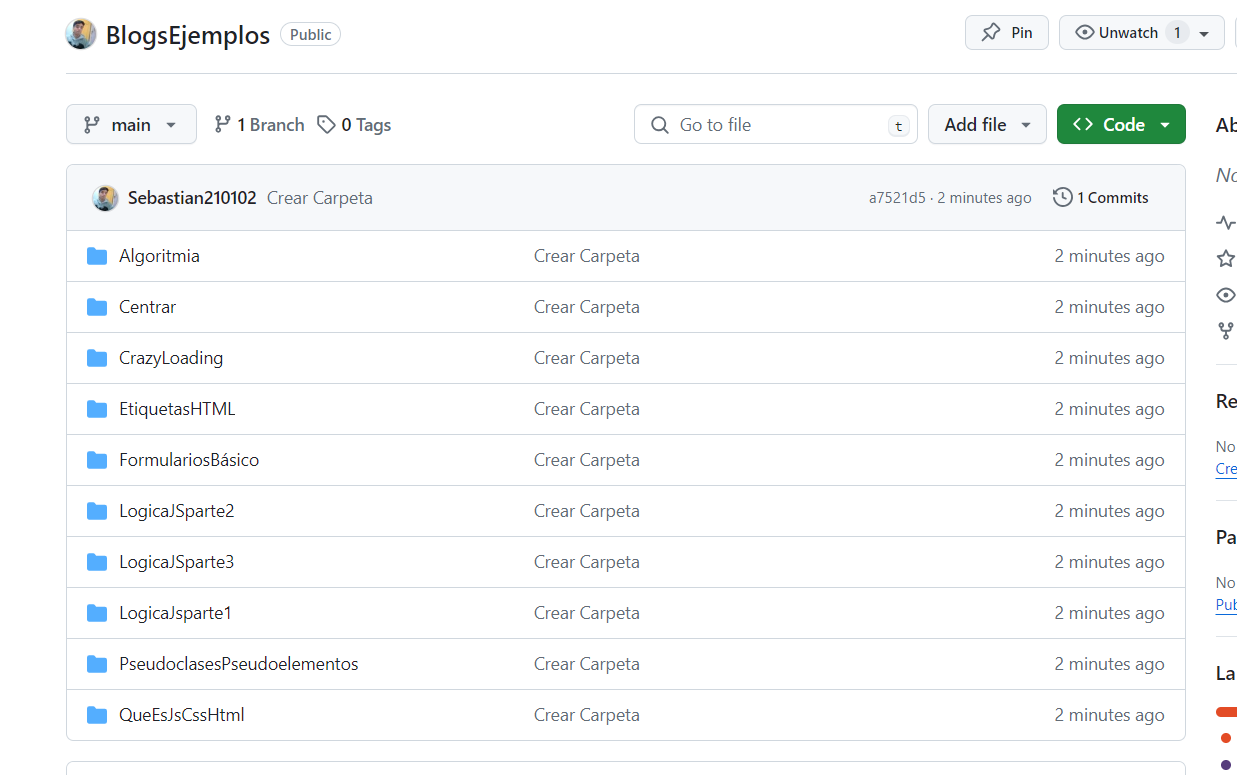
Task: Click the Sebastian210102 avatar in the commit row
Action: (x=105, y=198)
